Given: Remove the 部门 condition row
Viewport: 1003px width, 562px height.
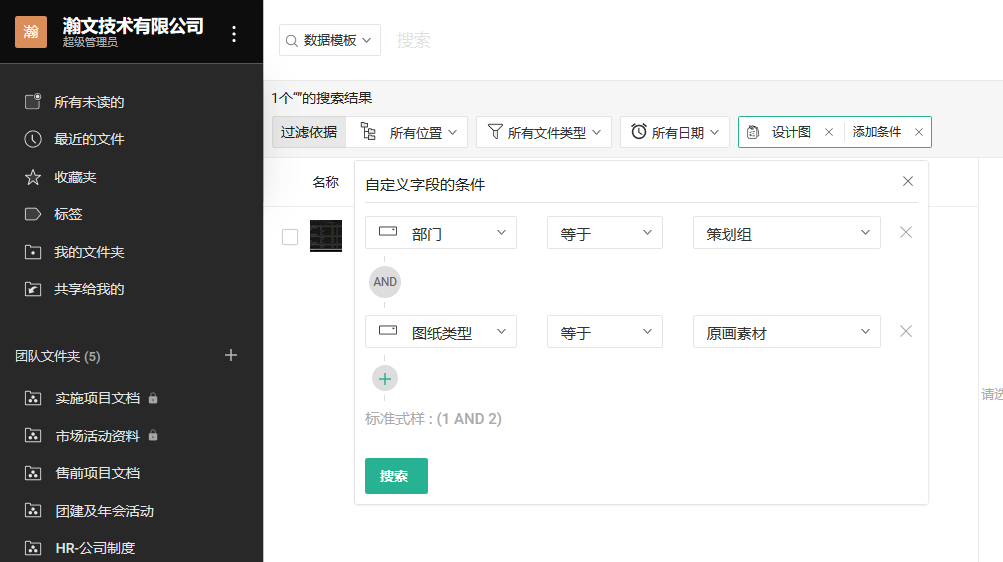Looking at the screenshot, I should coord(906,232).
